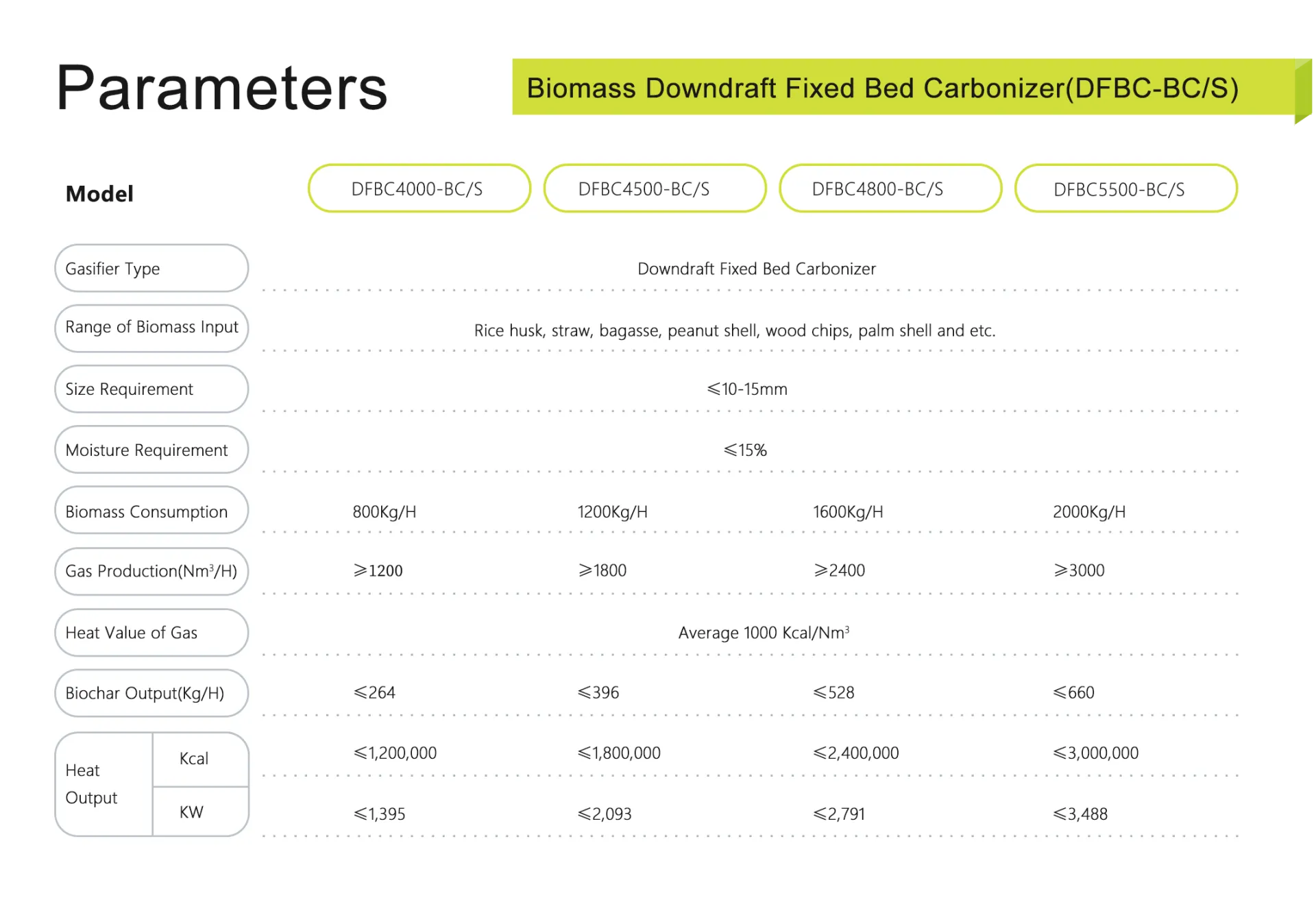The height and width of the screenshot is (900, 1316).
Task: Click the Downdraft Fixed Bed Carbonizer text
Action: tap(756, 269)
